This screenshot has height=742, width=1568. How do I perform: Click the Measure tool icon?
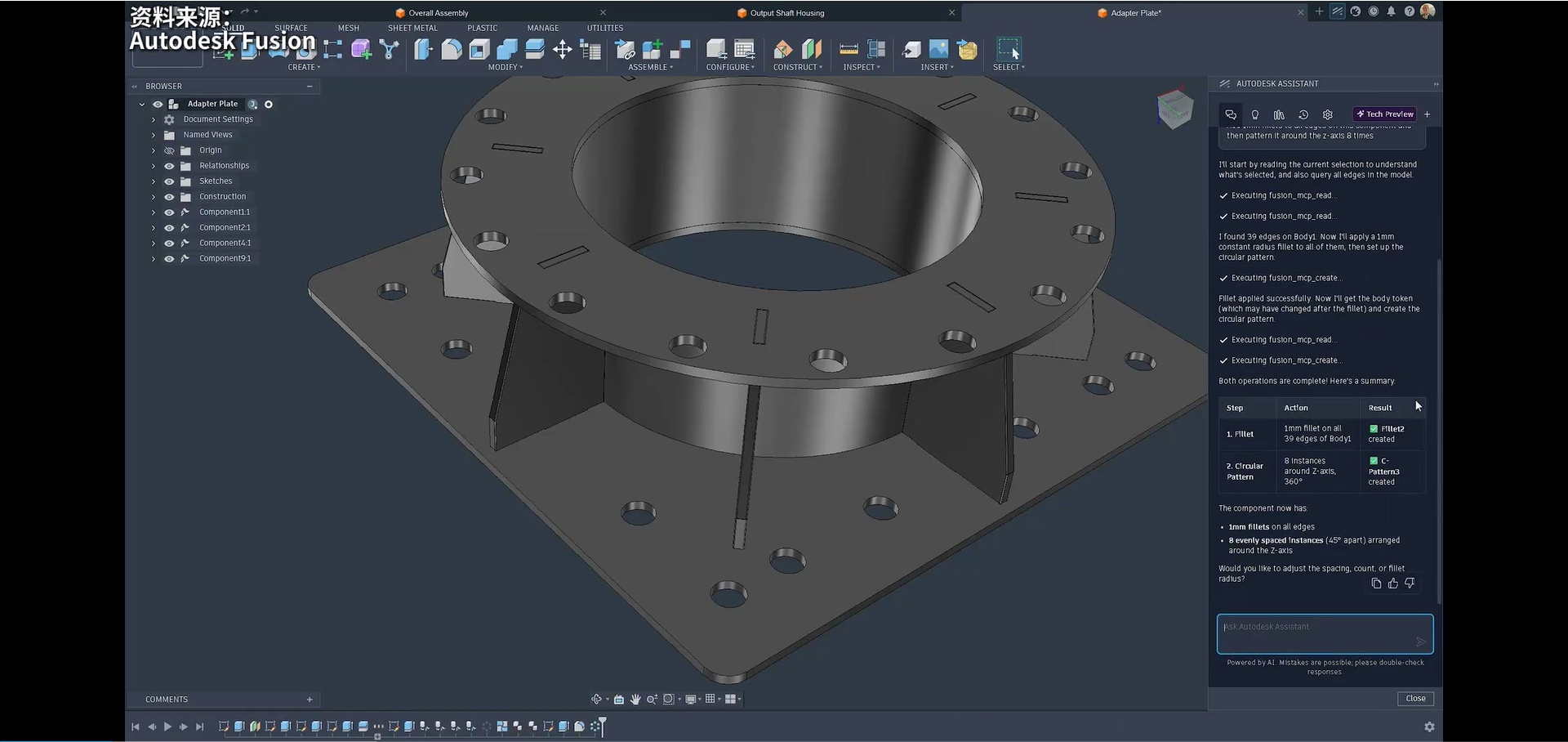click(849, 50)
